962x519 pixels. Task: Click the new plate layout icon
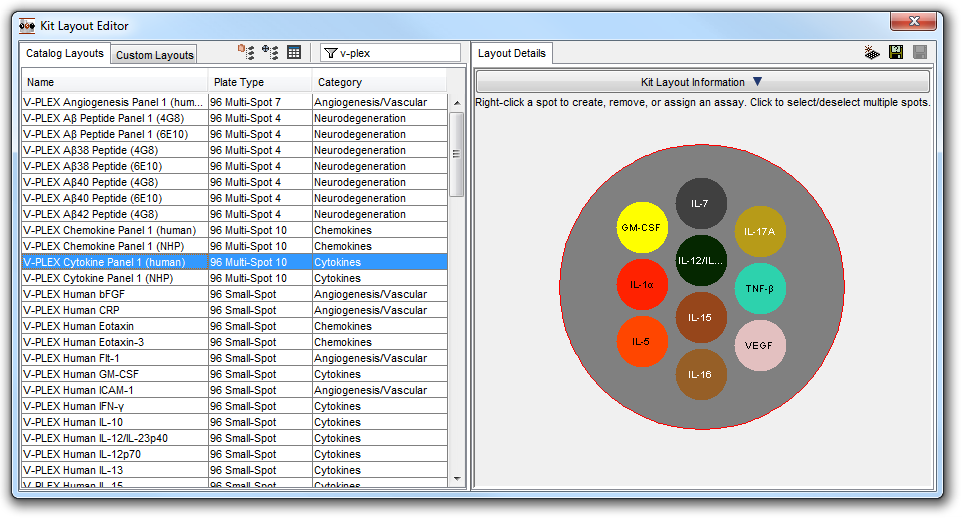[871, 53]
